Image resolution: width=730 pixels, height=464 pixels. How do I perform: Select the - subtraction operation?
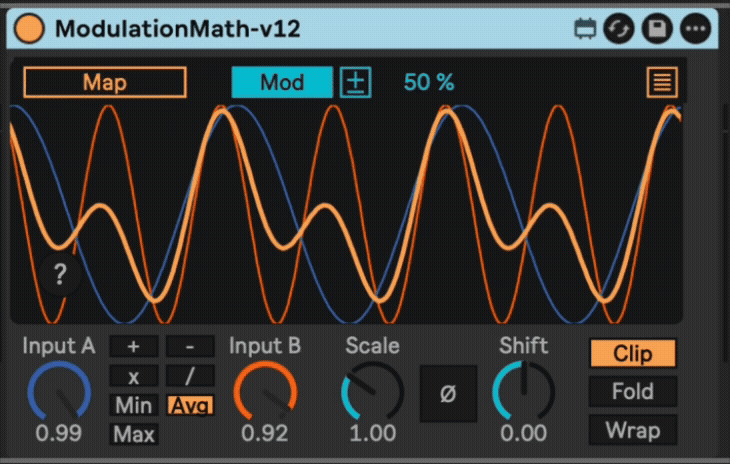coord(190,346)
